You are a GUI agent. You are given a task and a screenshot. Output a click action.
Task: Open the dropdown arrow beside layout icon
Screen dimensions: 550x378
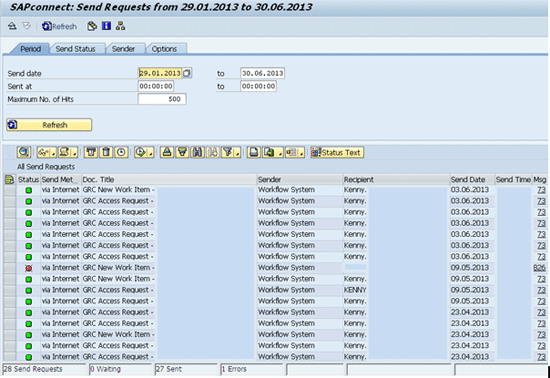pos(302,153)
